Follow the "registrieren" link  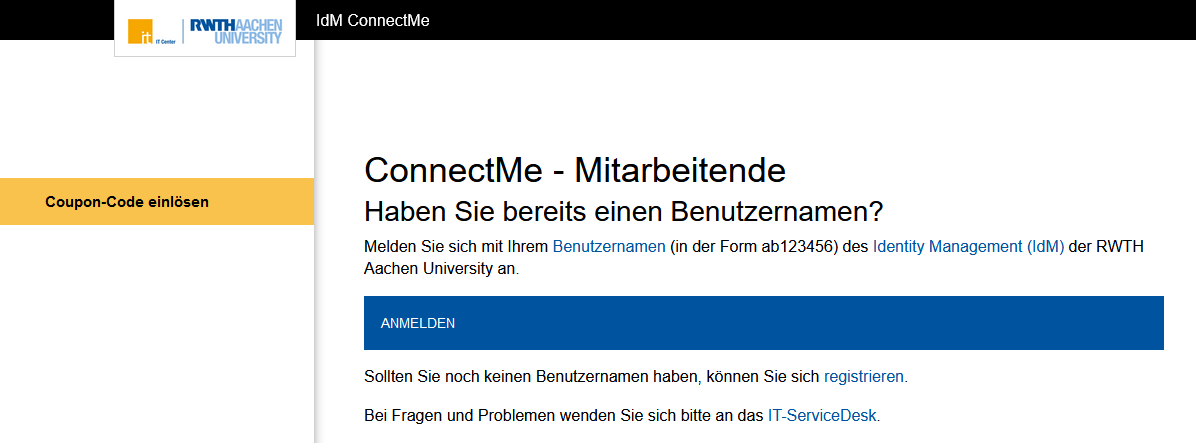pos(865,377)
